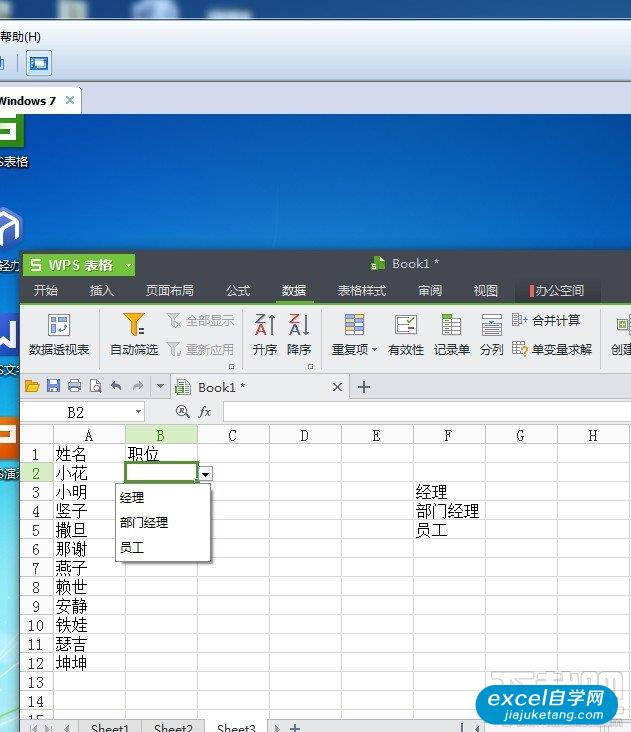
Task: Switch to the 插入 ribbon tab
Action: (102, 290)
